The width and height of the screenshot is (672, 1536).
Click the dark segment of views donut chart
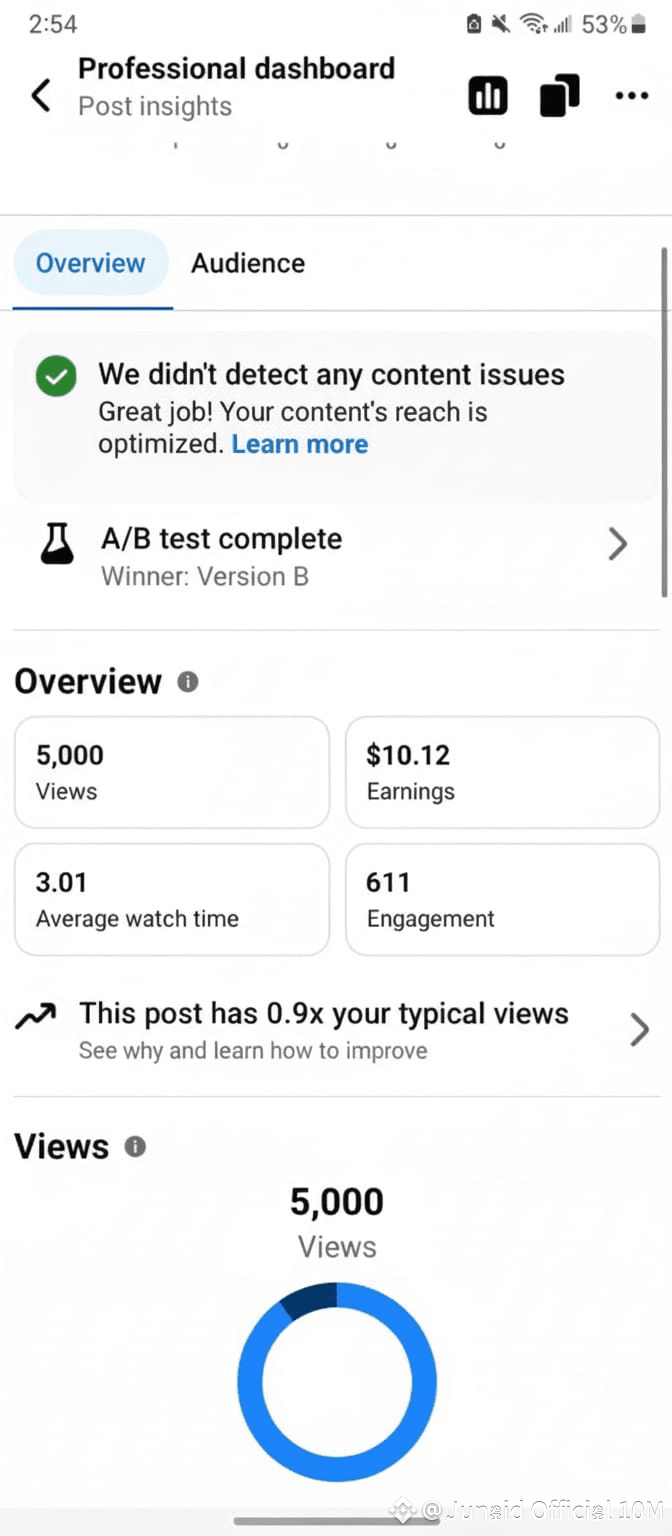coord(308,1299)
